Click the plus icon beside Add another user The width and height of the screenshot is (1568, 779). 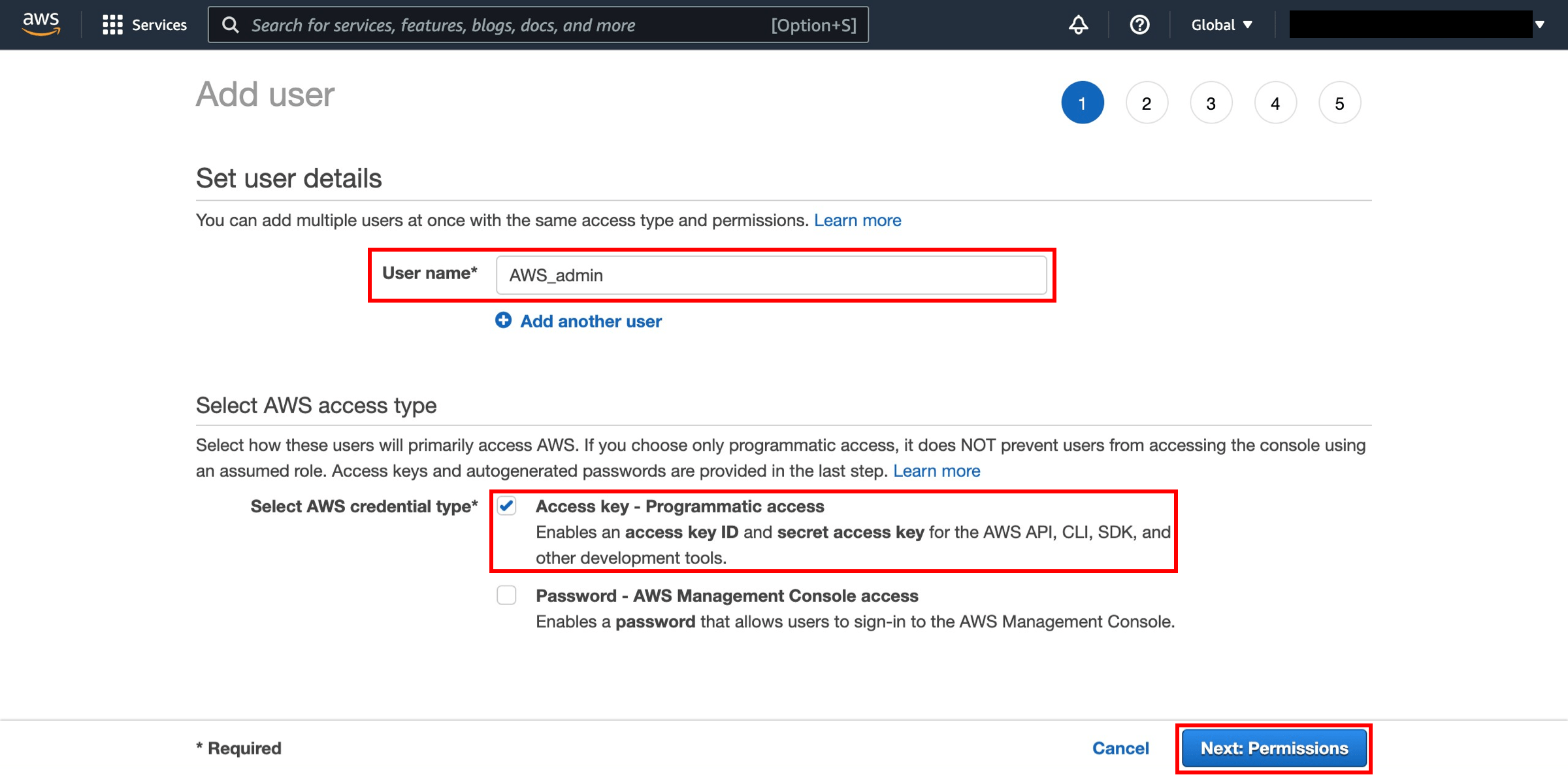point(503,320)
